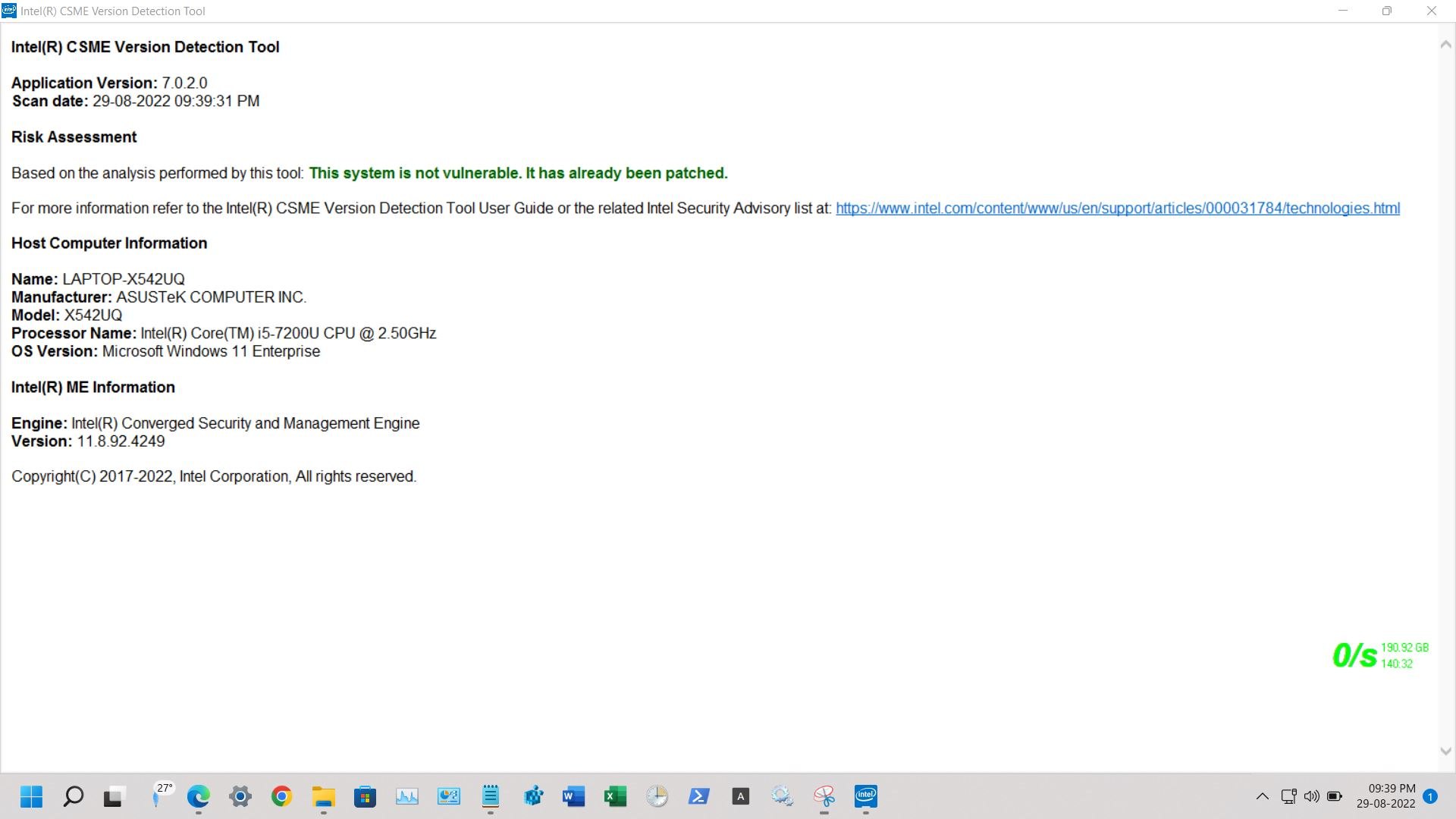The width and height of the screenshot is (1456, 819).
Task: Open the Notepad taskbar icon
Action: tap(491, 796)
